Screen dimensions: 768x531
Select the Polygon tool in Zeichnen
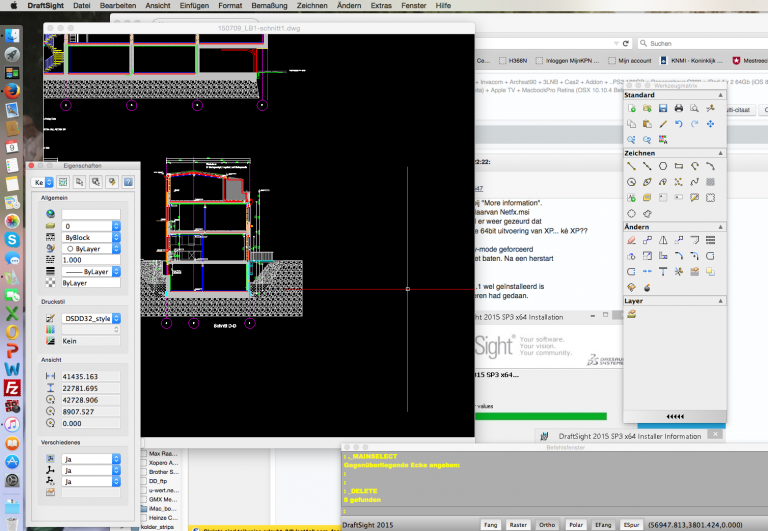coord(662,167)
